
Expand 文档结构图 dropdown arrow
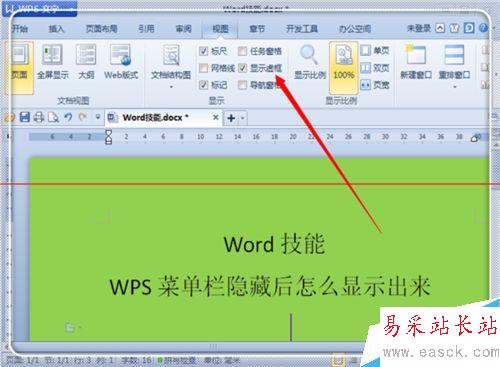pos(171,87)
